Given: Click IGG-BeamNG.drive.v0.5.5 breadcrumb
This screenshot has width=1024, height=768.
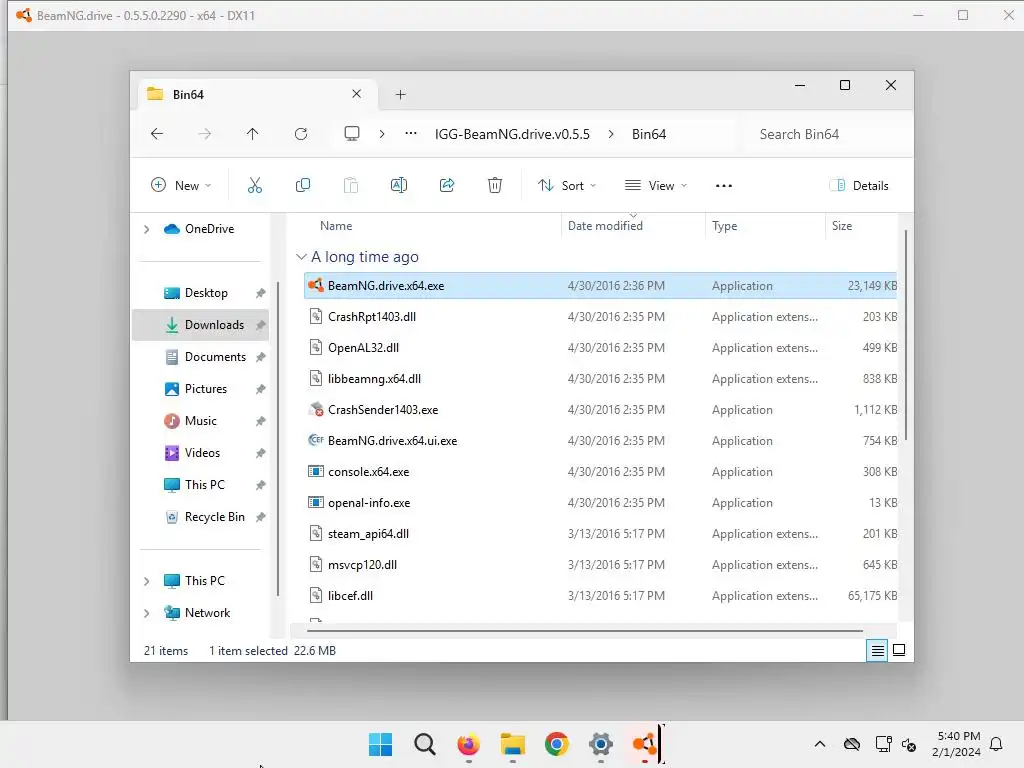Looking at the screenshot, I should tap(512, 134).
